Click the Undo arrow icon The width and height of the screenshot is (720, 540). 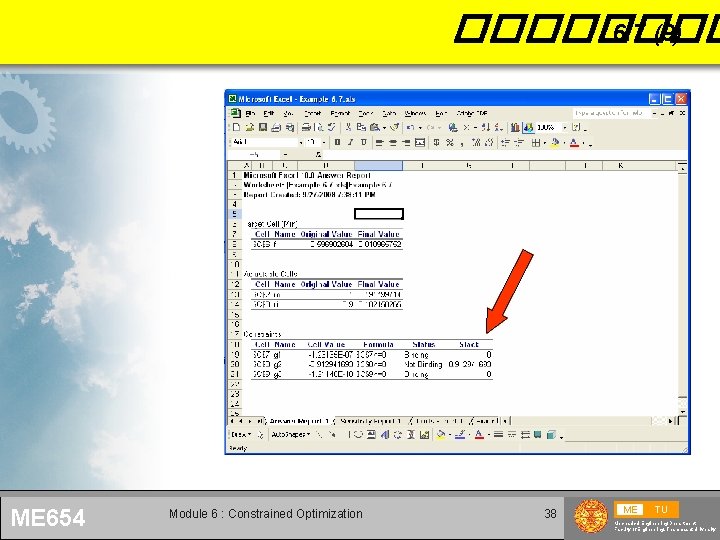[411, 128]
